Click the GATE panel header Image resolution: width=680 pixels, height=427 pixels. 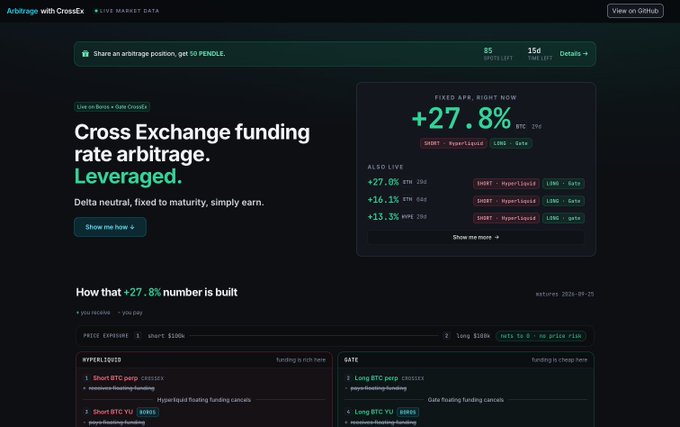point(466,360)
